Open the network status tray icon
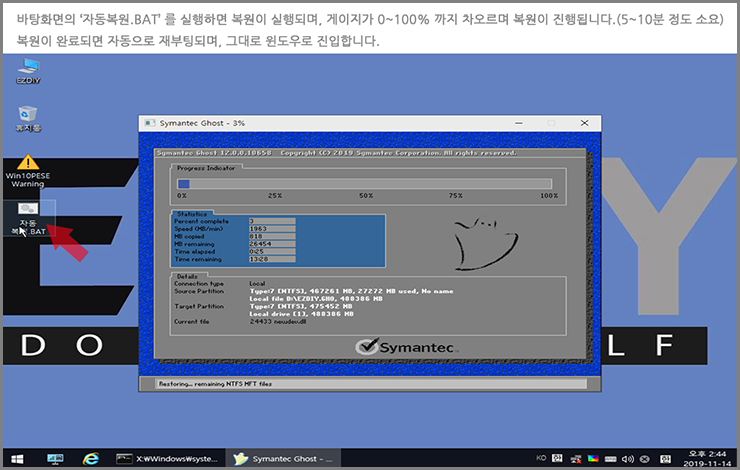 coord(576,459)
